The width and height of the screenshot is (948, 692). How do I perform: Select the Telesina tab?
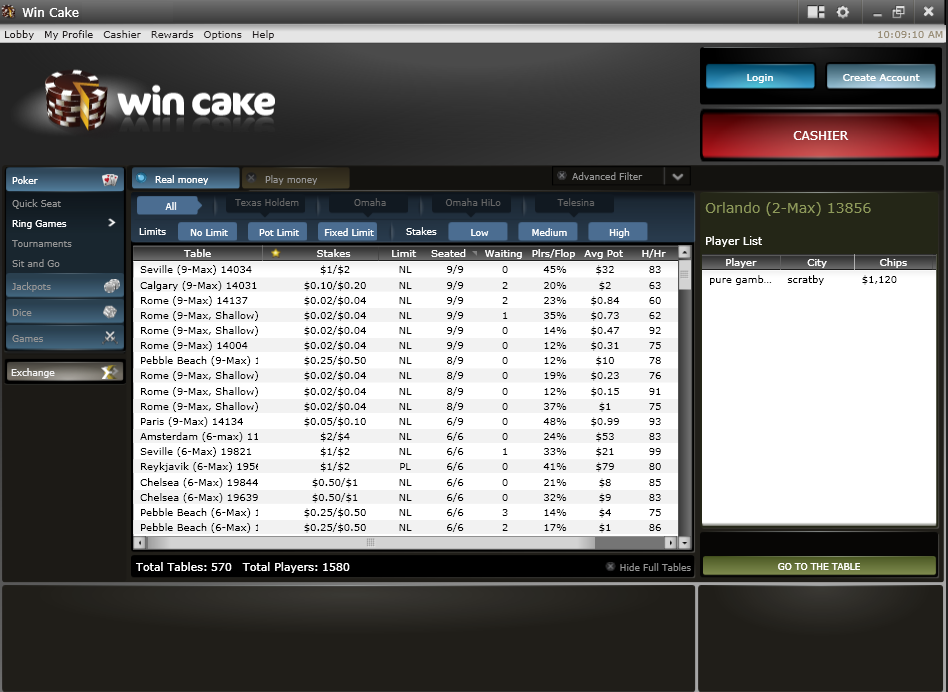(576, 202)
